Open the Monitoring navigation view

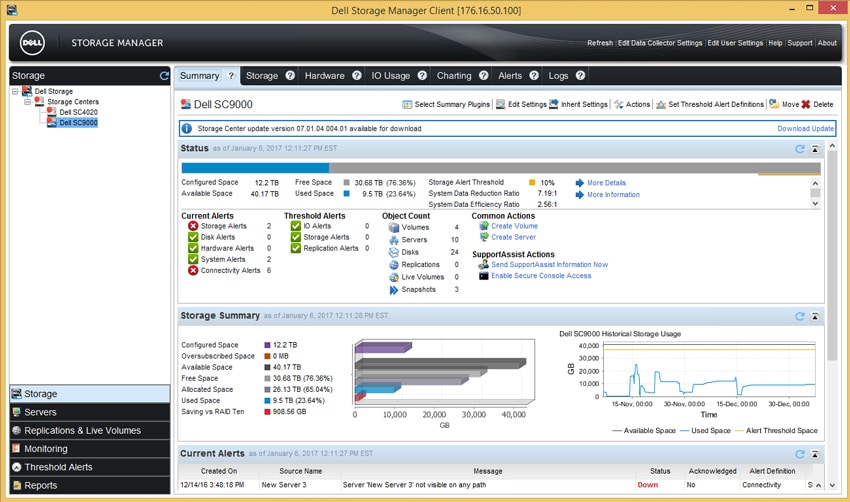click(89, 449)
